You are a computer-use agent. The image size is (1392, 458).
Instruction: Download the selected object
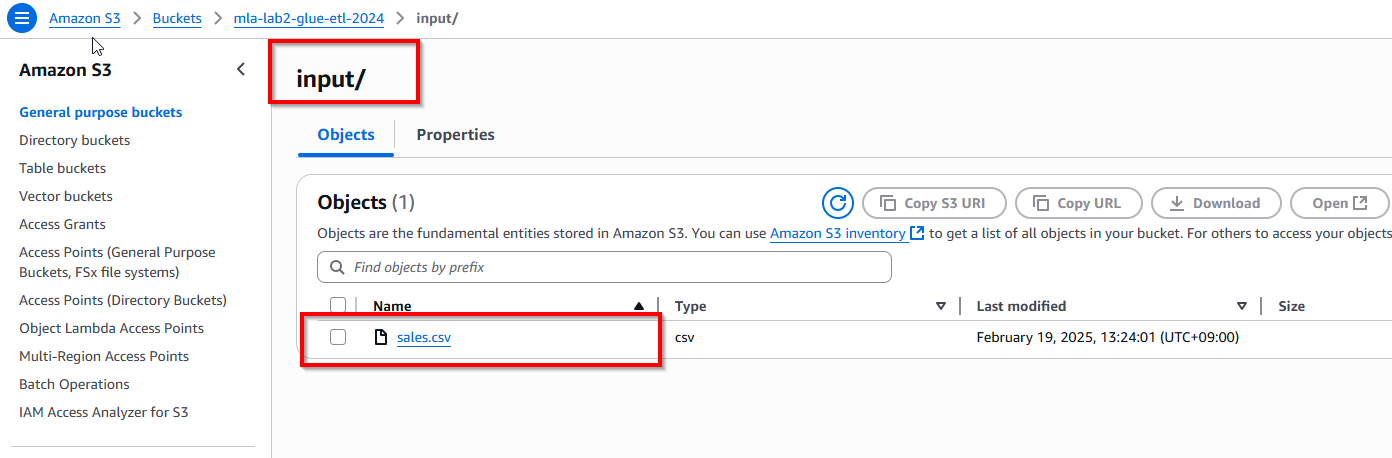click(x=1215, y=203)
